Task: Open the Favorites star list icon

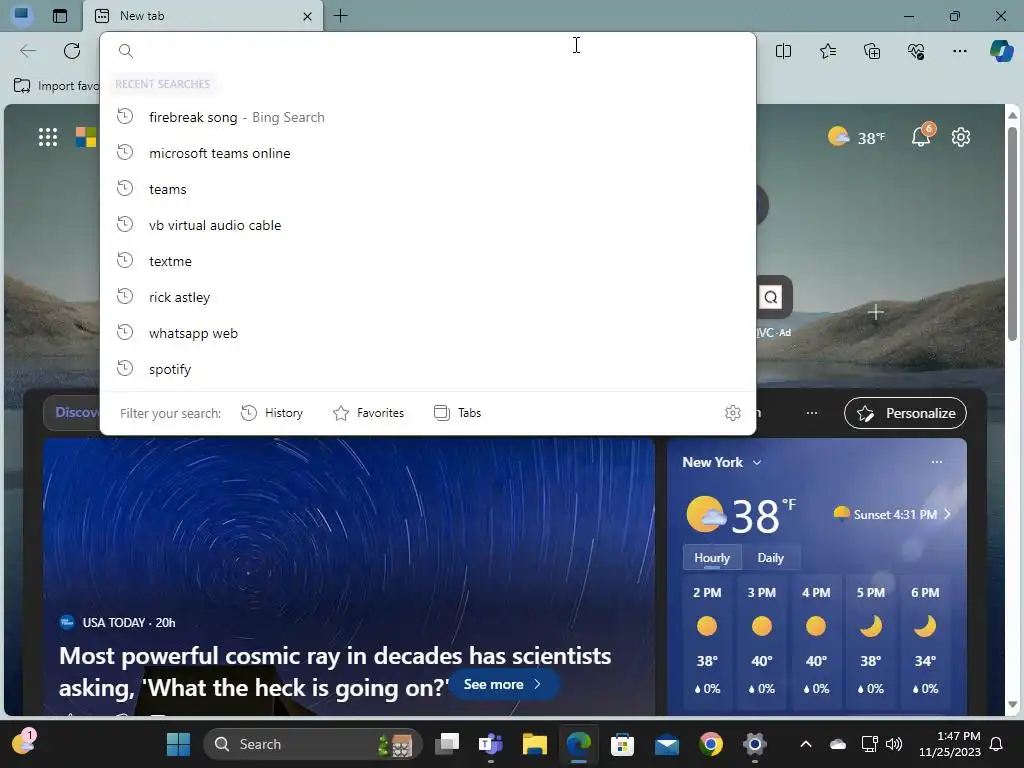Action: point(827,51)
